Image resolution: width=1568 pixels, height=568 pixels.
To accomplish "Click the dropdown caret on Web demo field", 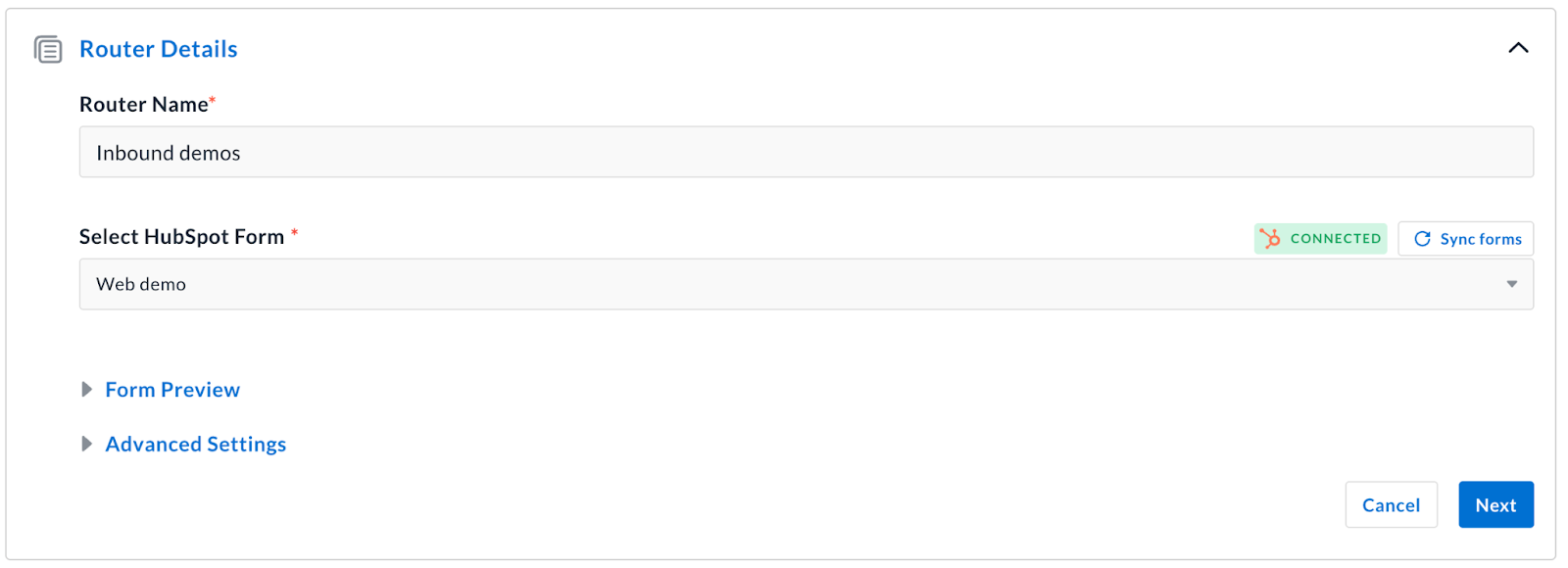I will tap(1510, 284).
